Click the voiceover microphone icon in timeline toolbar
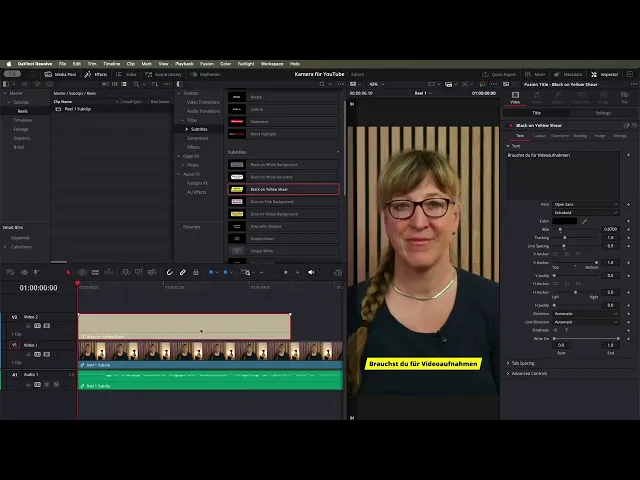 [36, 272]
